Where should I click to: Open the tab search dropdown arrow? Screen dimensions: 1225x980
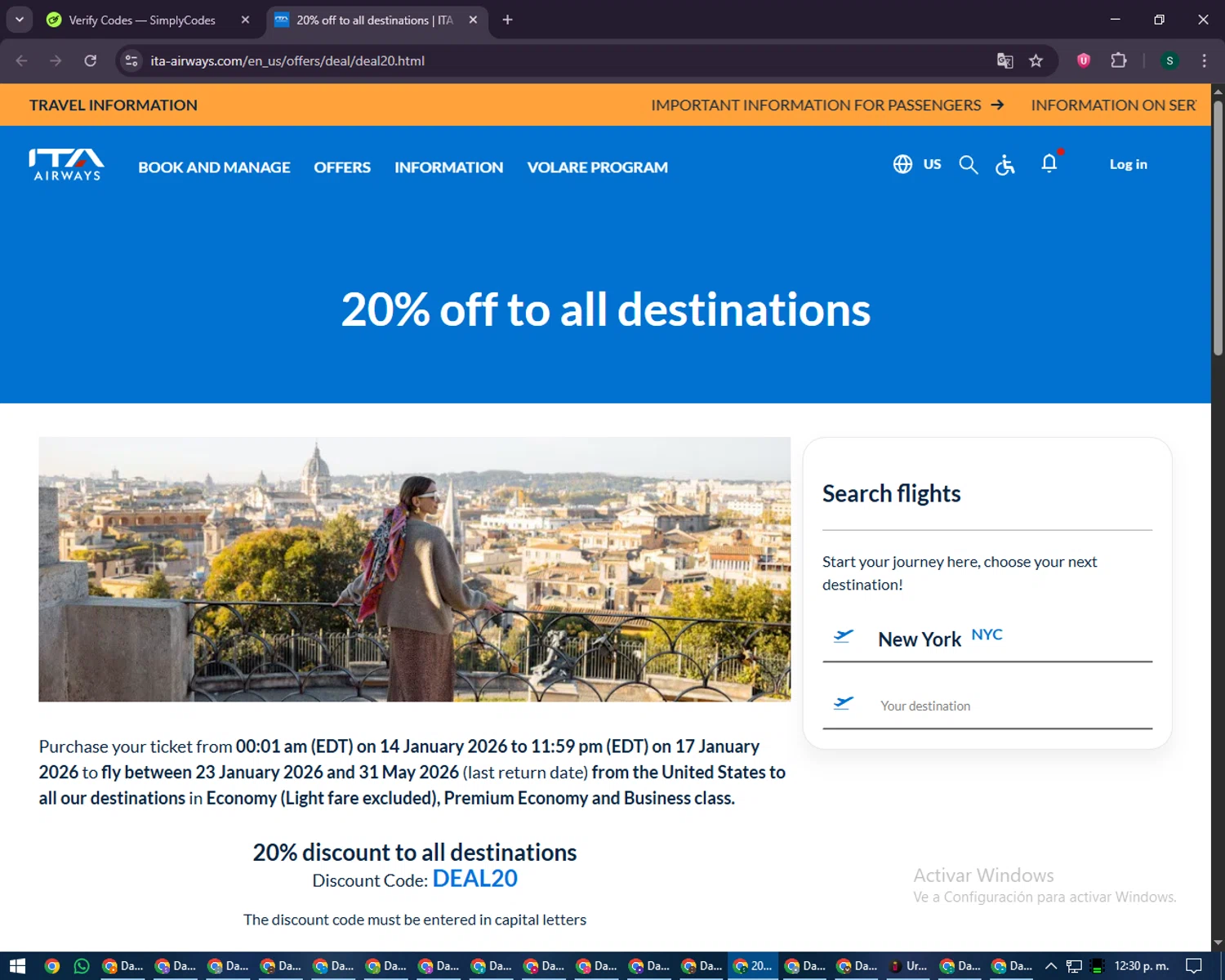coord(19,20)
